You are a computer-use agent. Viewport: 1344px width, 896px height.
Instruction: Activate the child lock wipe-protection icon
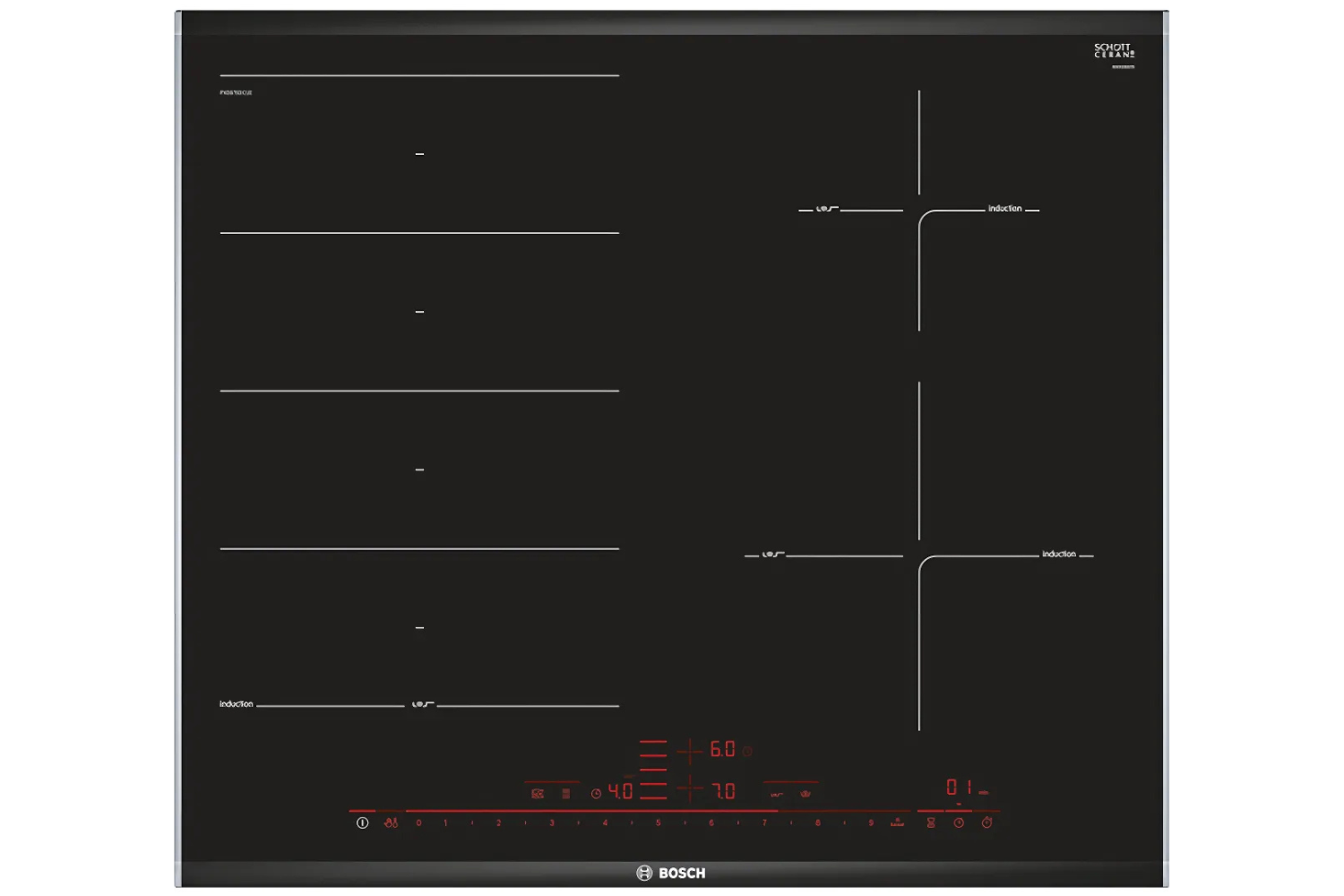click(x=392, y=823)
